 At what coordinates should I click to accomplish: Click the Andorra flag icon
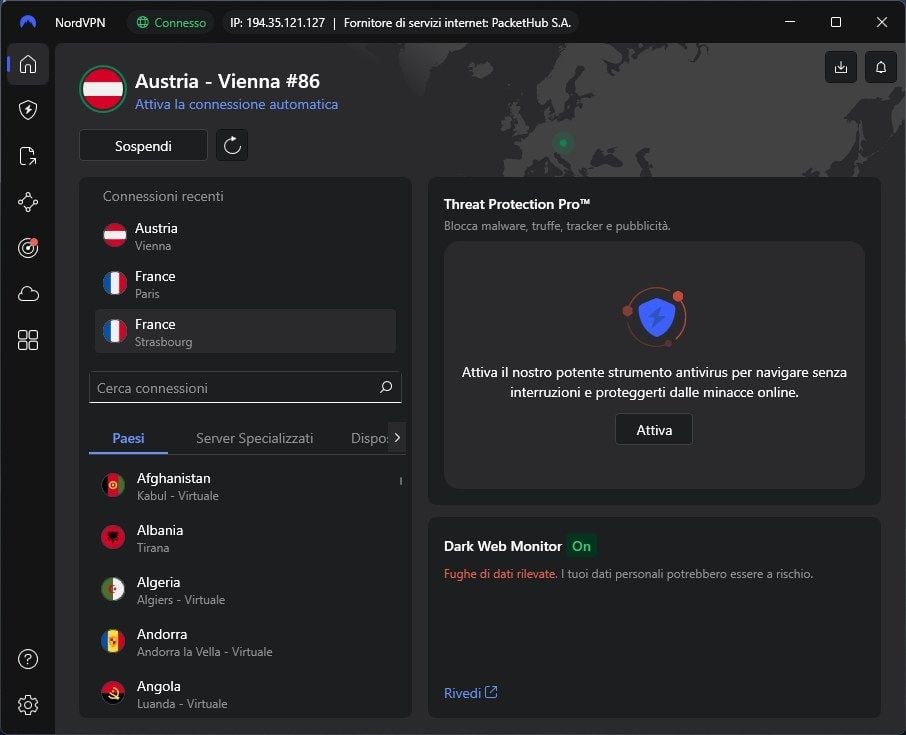pos(113,641)
